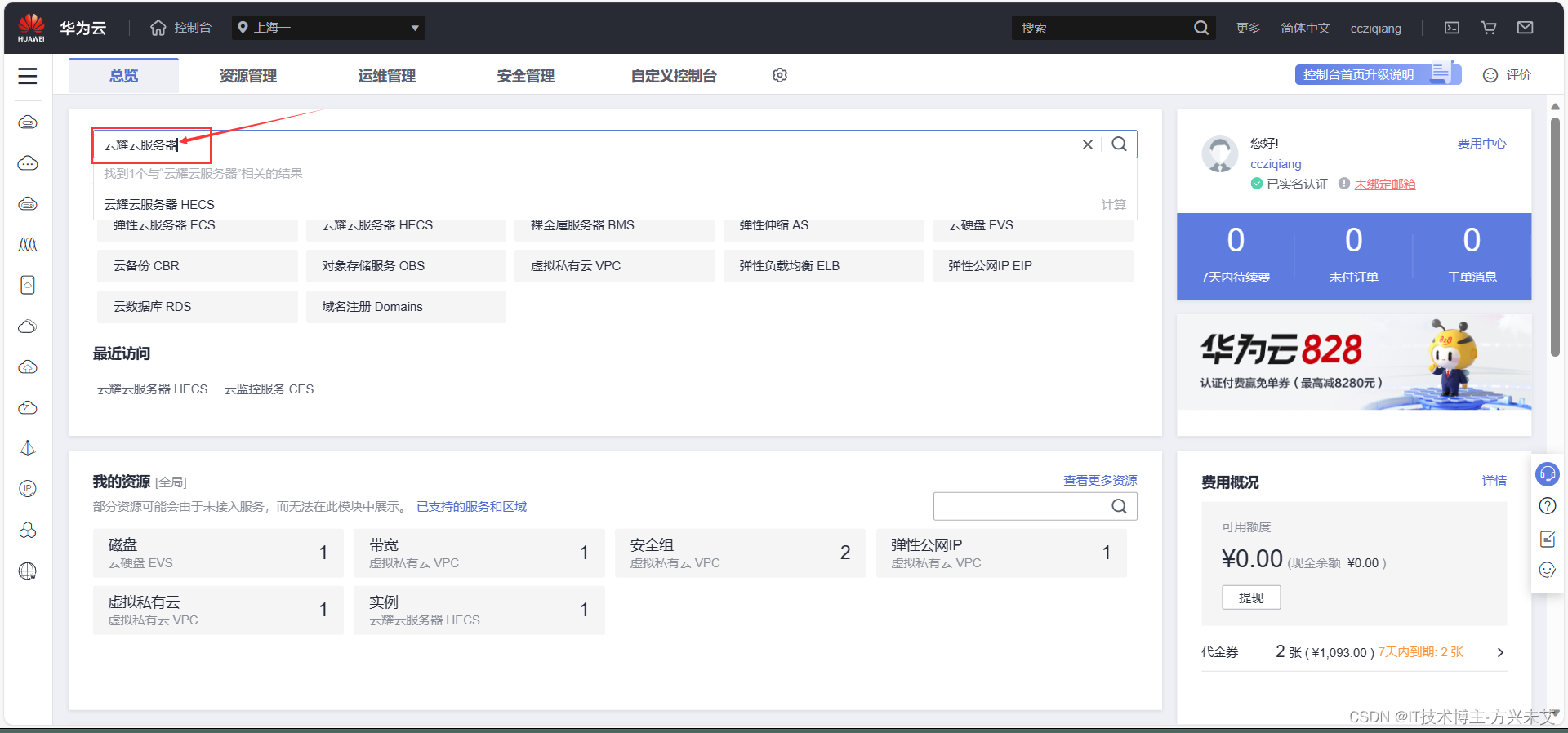Open the hamburger menu in left sidebar
Screen dimensions: 1568x733
(x=28, y=76)
